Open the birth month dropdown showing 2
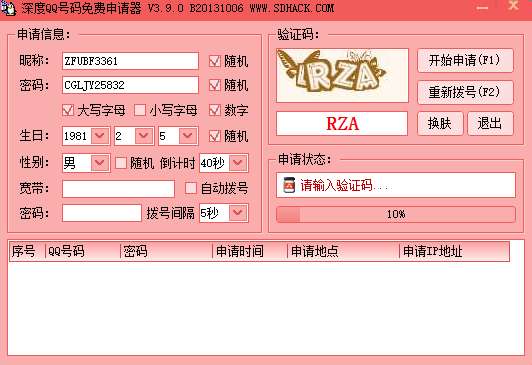 click(x=144, y=136)
